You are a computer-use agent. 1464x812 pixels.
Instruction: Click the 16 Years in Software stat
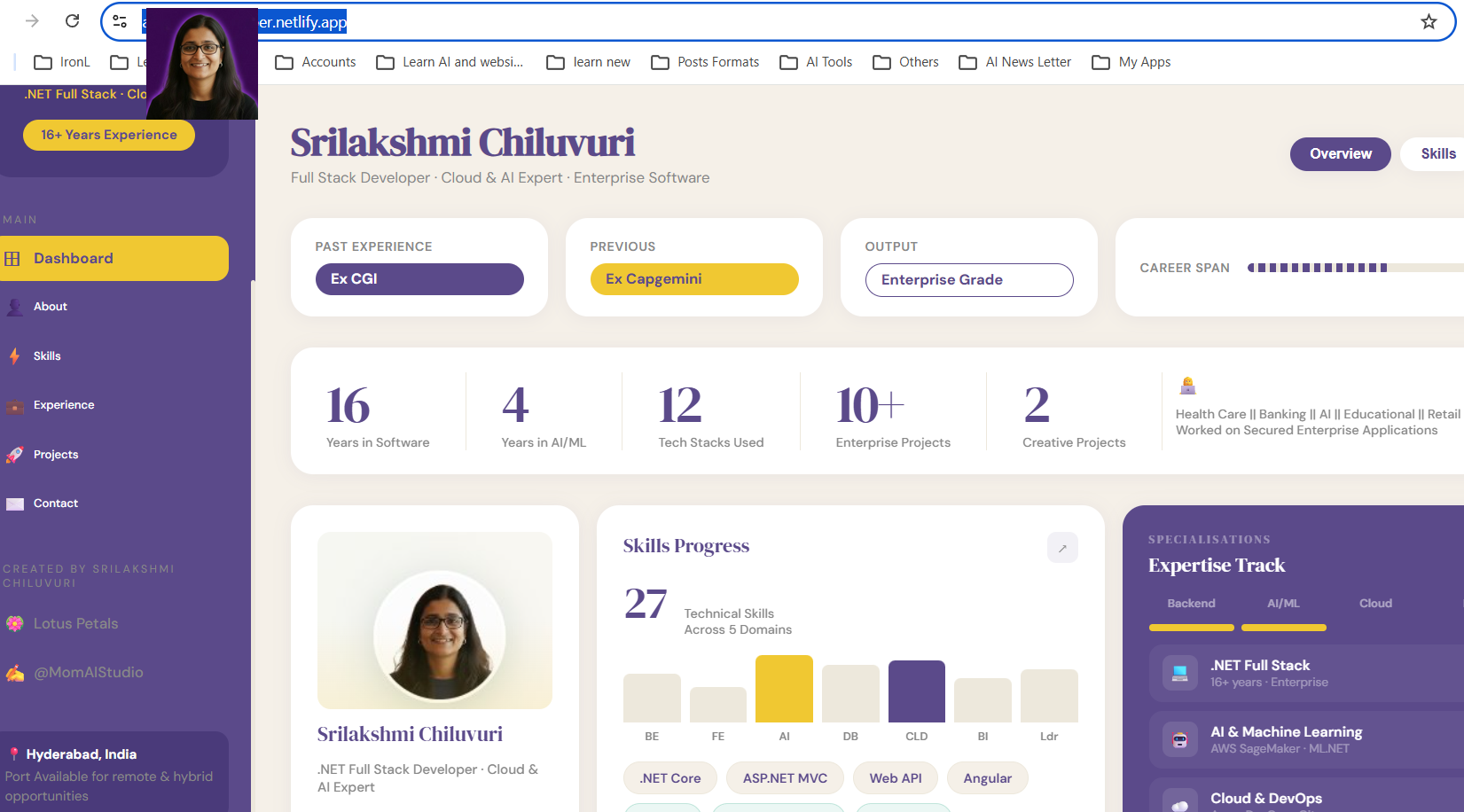(378, 415)
